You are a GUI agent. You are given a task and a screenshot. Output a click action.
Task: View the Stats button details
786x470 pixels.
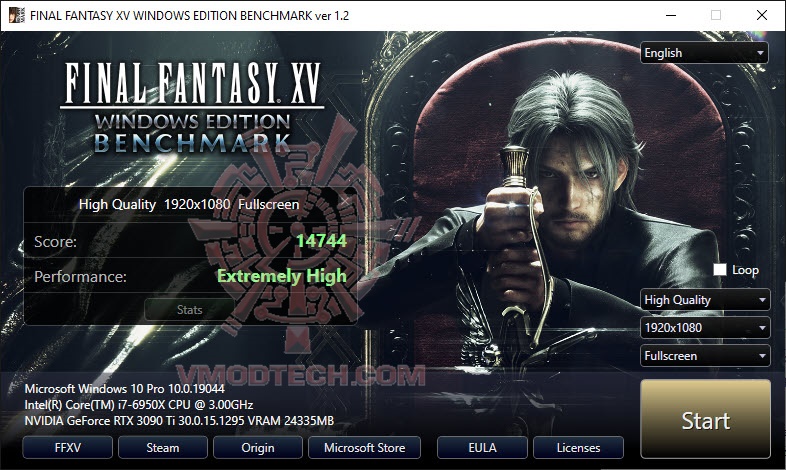click(189, 310)
